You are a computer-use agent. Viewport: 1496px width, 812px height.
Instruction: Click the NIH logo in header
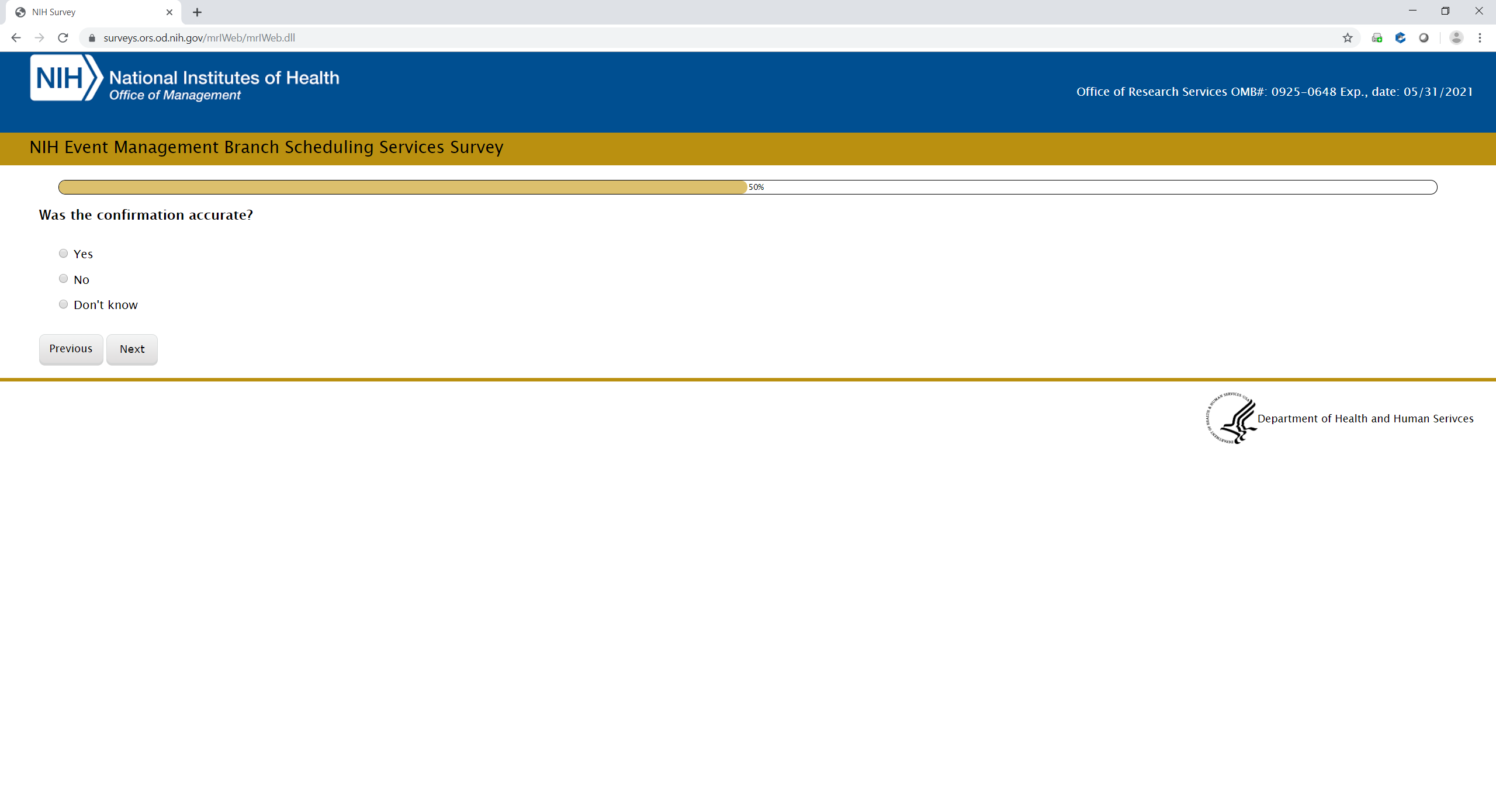tap(66, 78)
